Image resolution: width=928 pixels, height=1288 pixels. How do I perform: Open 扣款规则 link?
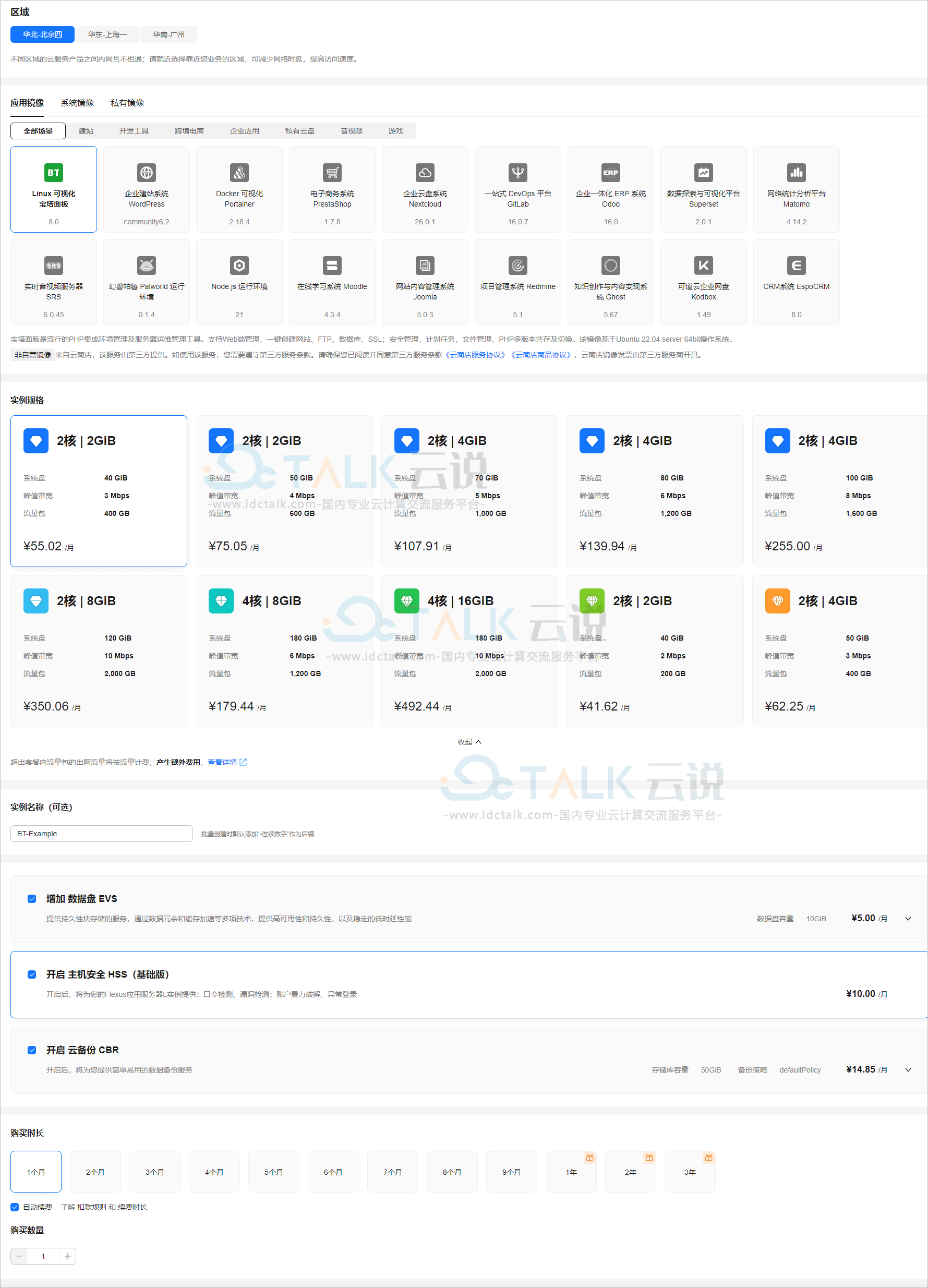[92, 1207]
